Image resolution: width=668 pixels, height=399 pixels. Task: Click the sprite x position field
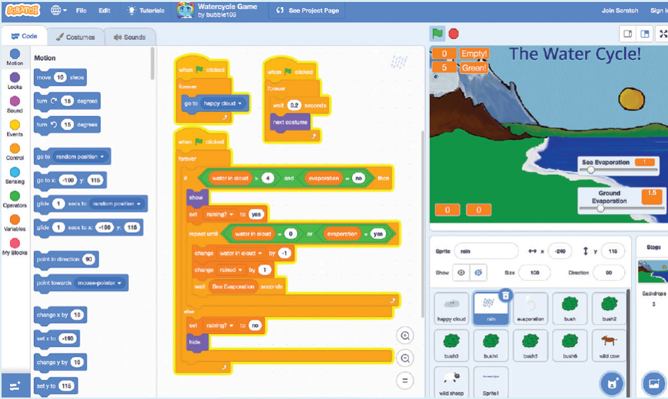click(560, 251)
